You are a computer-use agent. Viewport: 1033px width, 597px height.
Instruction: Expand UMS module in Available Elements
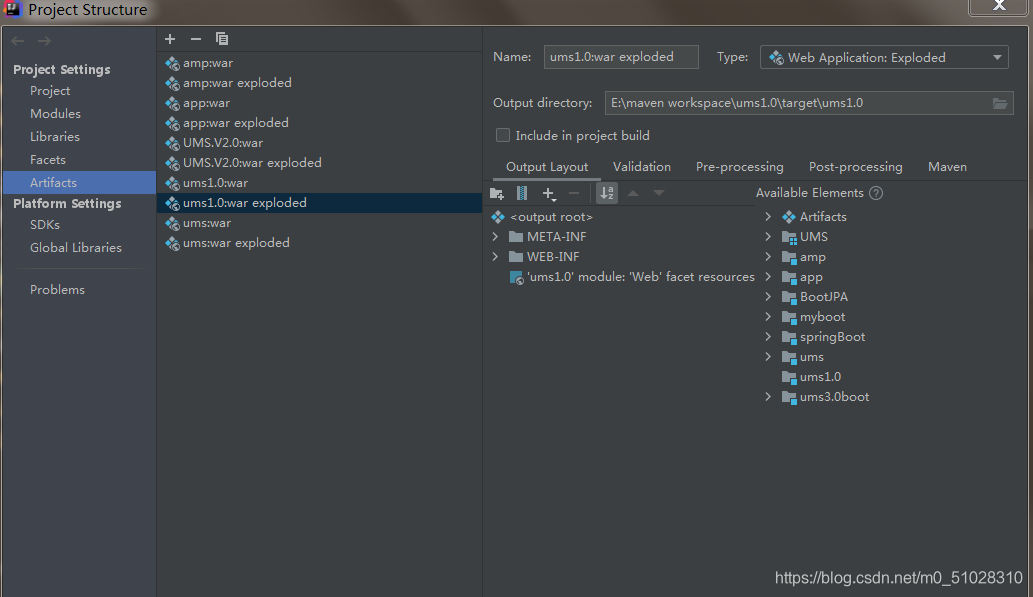(x=768, y=237)
